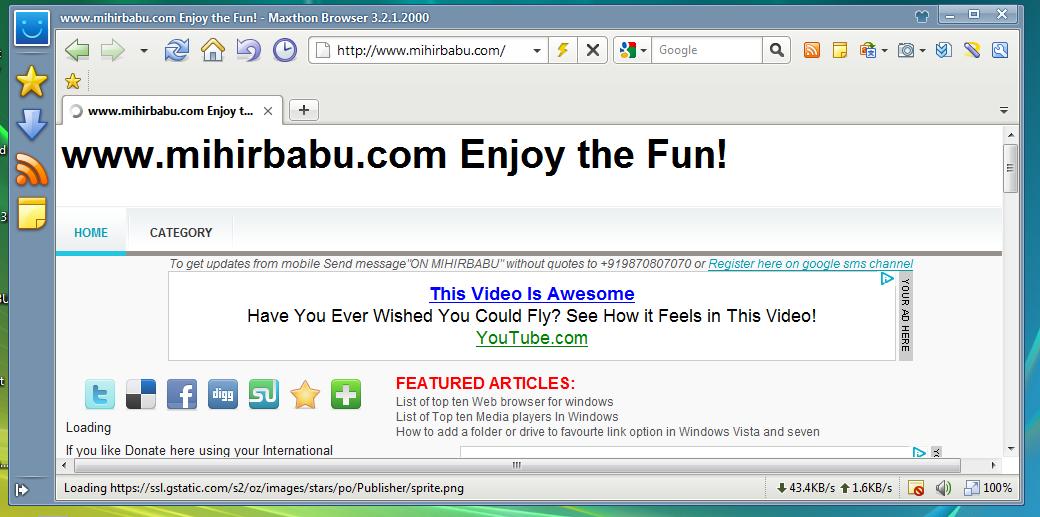Open the screen capture dropdown arrow
This screenshot has height=517, width=1040.
tap(923, 50)
